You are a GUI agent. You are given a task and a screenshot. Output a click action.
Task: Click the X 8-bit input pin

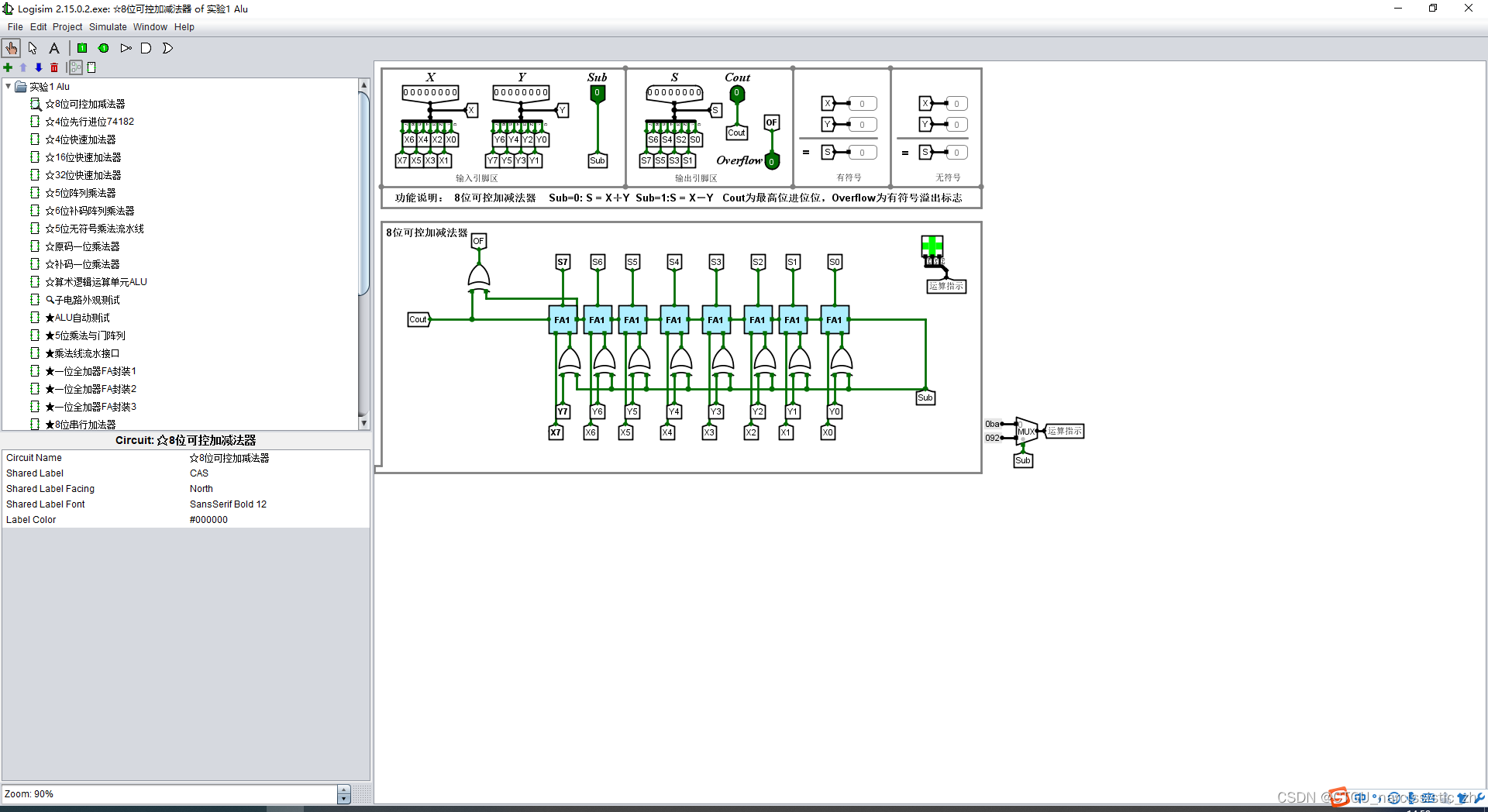tap(430, 92)
